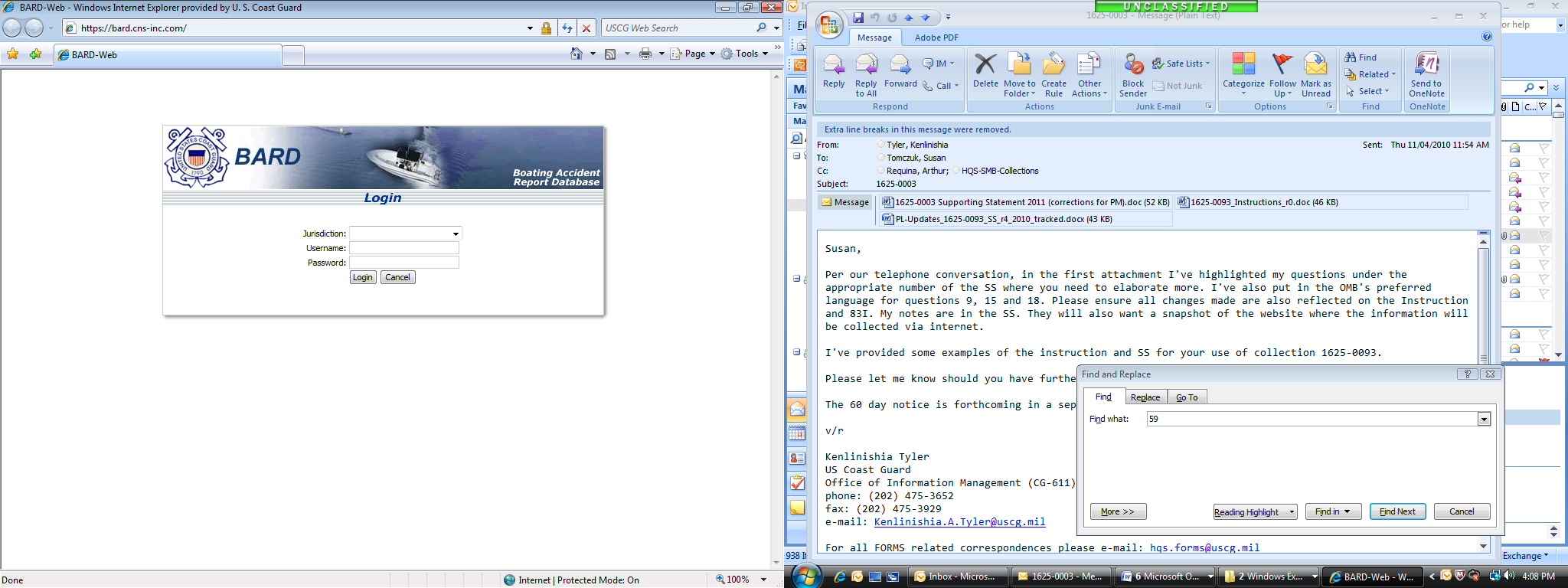Click the security lock icon in address bar
The height and width of the screenshot is (588, 1568).
[x=546, y=28]
